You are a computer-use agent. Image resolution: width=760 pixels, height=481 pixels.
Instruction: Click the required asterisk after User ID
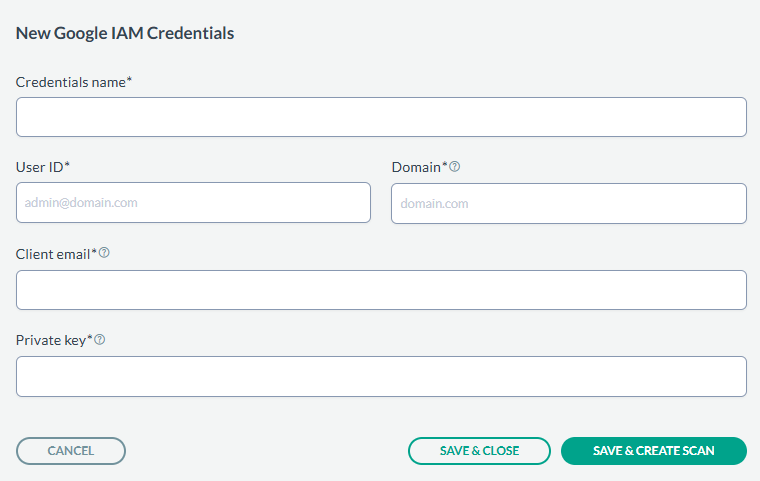click(x=67, y=165)
